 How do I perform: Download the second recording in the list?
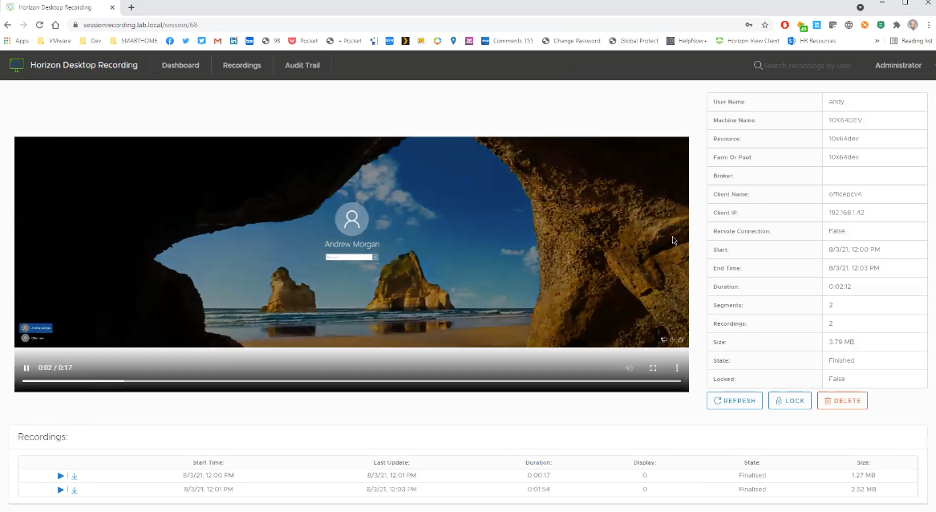coord(74,489)
